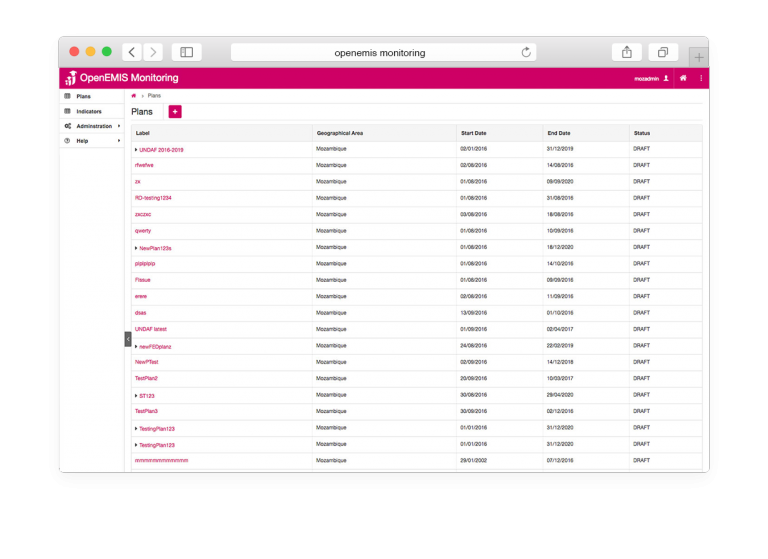The image size is (768, 559).
Task: Click the home icon in the header
Action: pyautogui.click(x=683, y=78)
